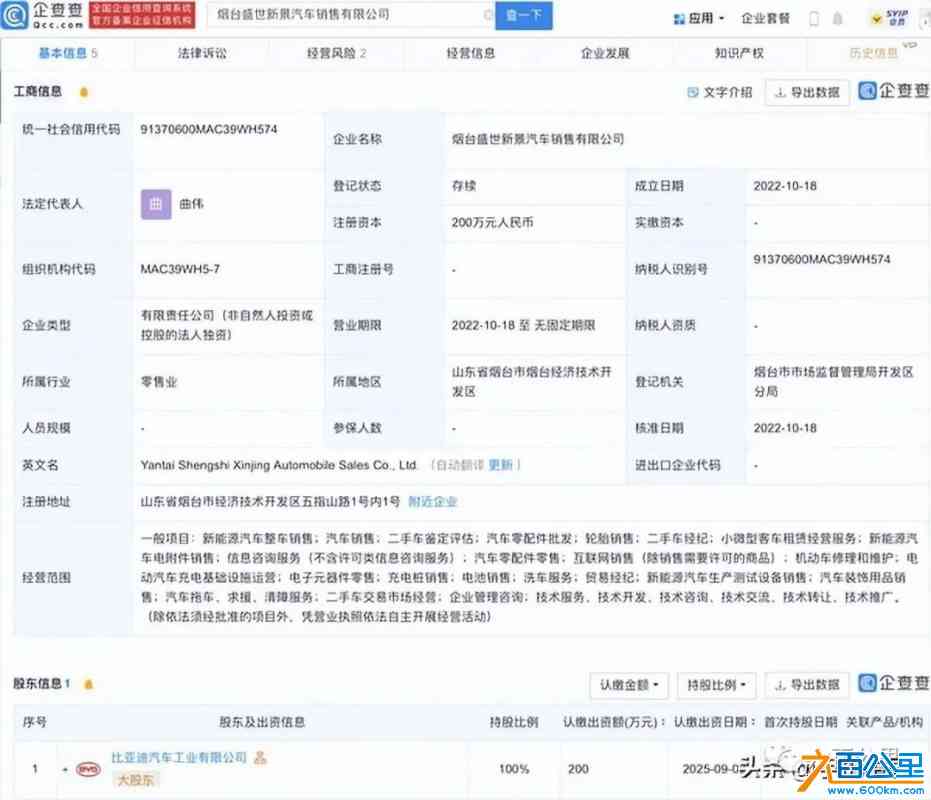Click organization code MAC39WH5-7 value
This screenshot has height=800, width=931.
click(180, 269)
